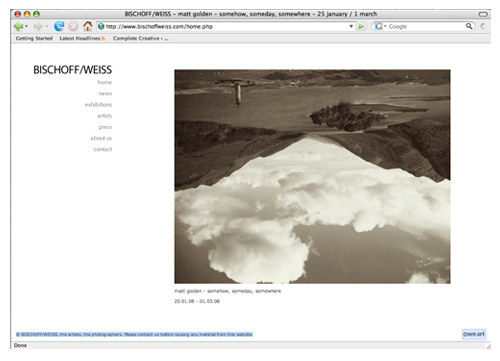Image resolution: width=500 pixels, height=361 pixels.
Task: Click the upside-down landscape exhibition image
Action: coord(312,176)
